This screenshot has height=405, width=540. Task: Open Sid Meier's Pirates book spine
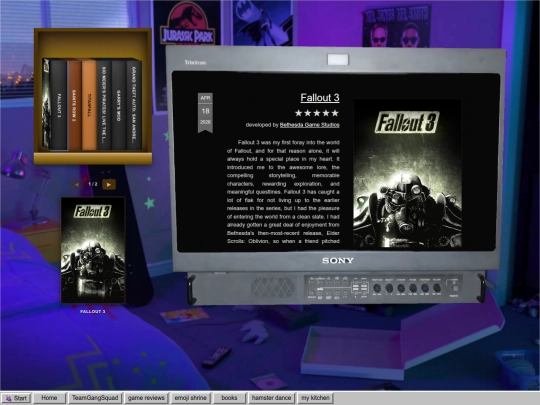[104, 105]
